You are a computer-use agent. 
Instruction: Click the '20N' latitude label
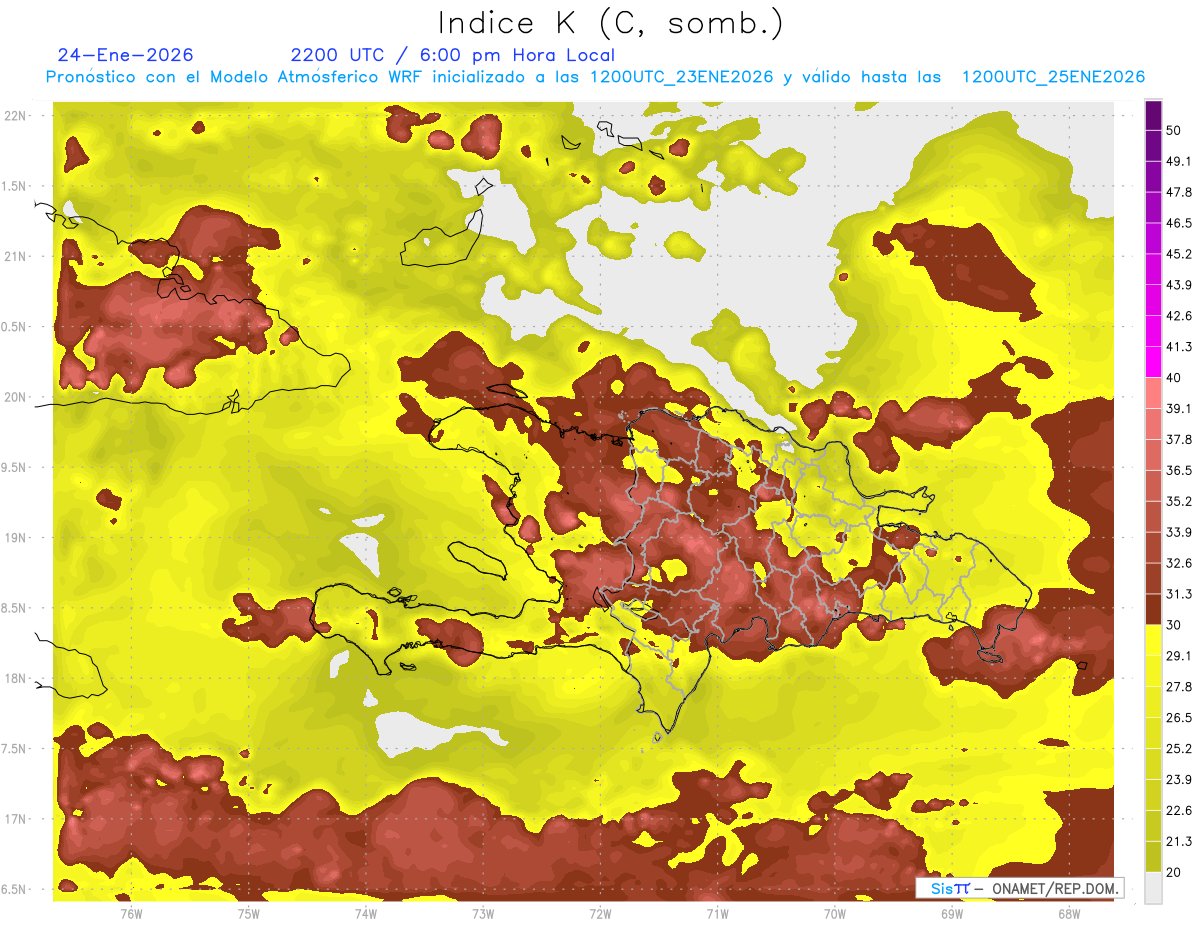tap(15, 397)
